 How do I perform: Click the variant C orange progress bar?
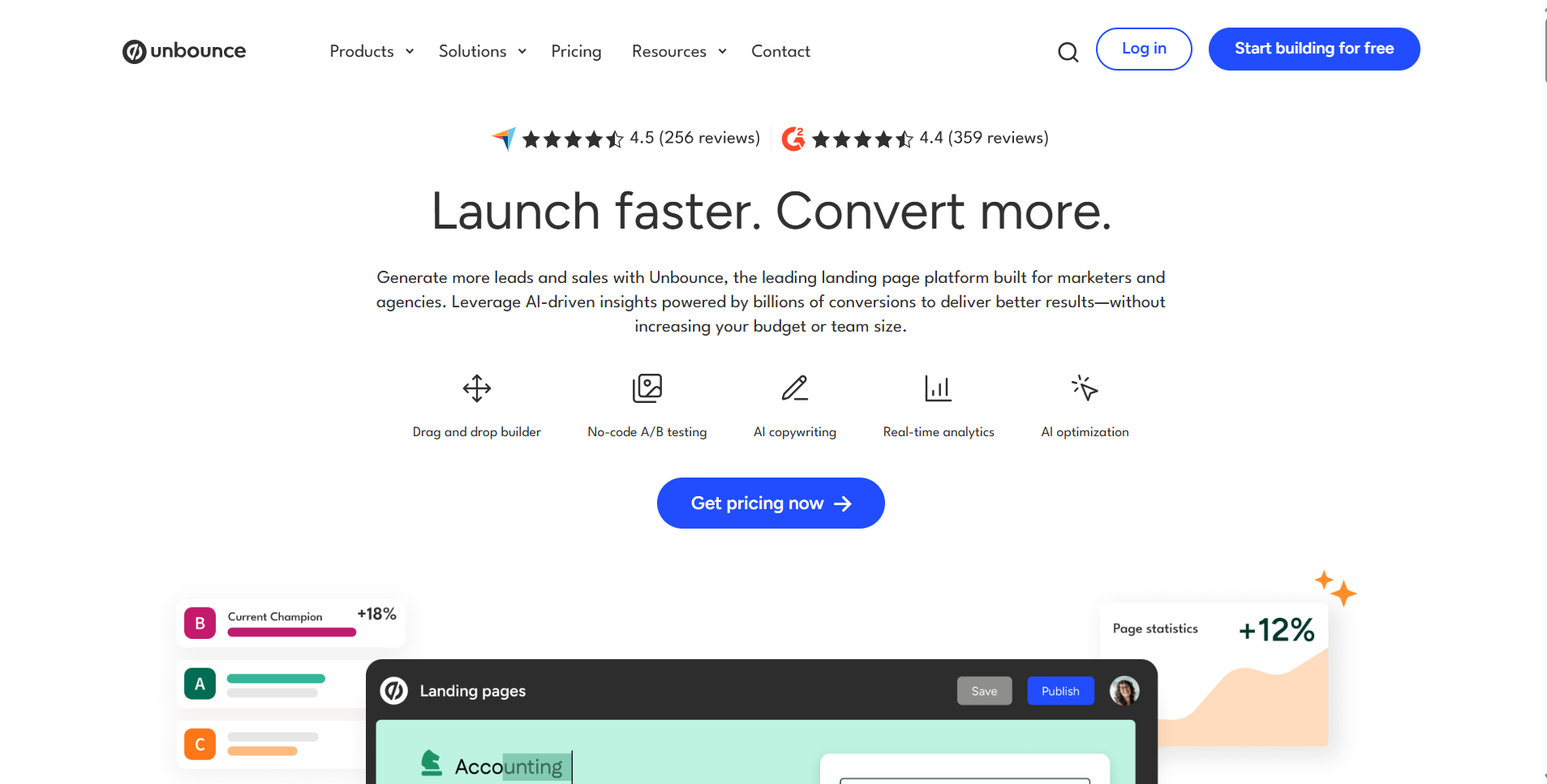tap(262, 752)
